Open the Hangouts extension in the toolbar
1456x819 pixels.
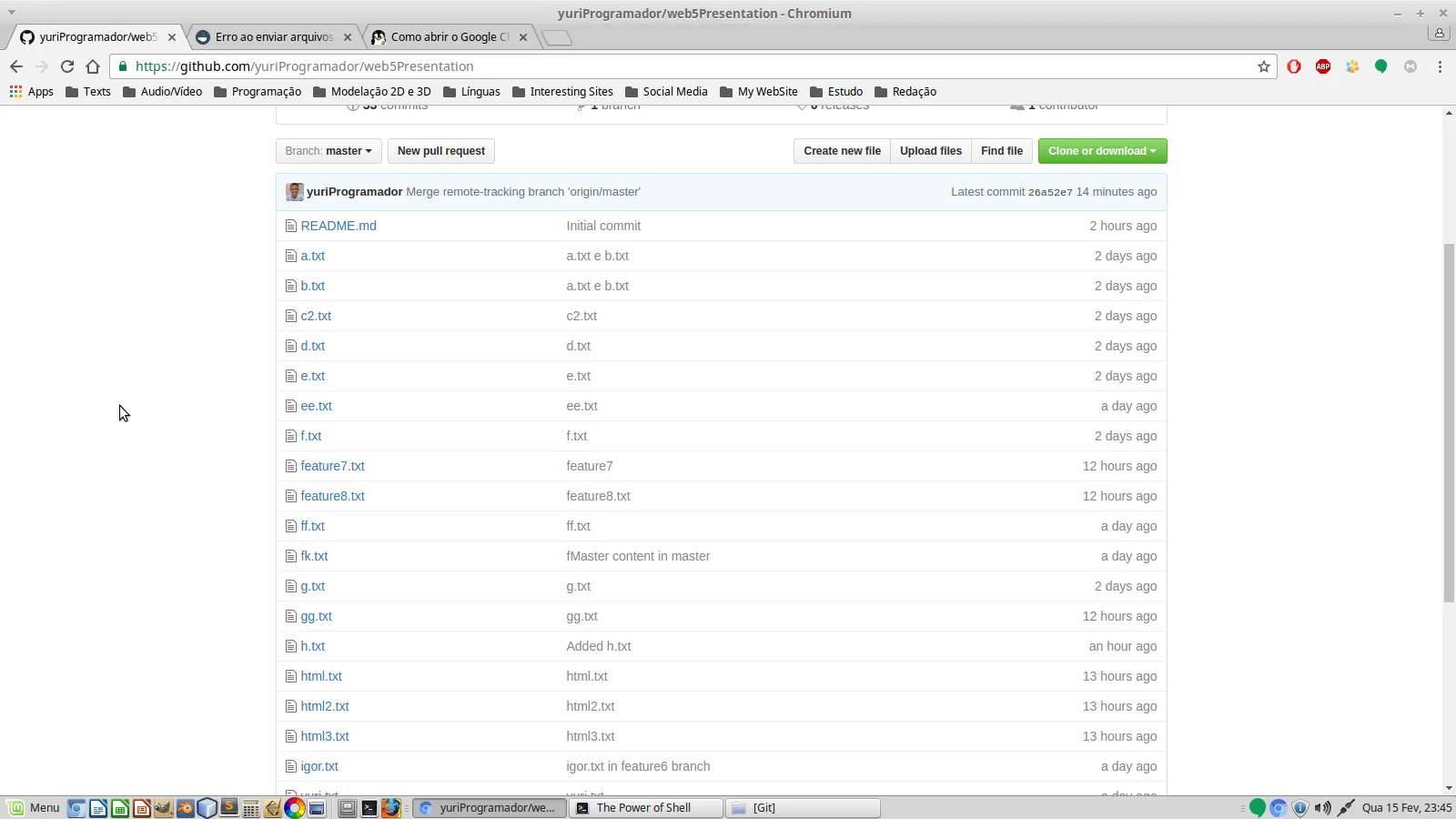click(x=1380, y=66)
